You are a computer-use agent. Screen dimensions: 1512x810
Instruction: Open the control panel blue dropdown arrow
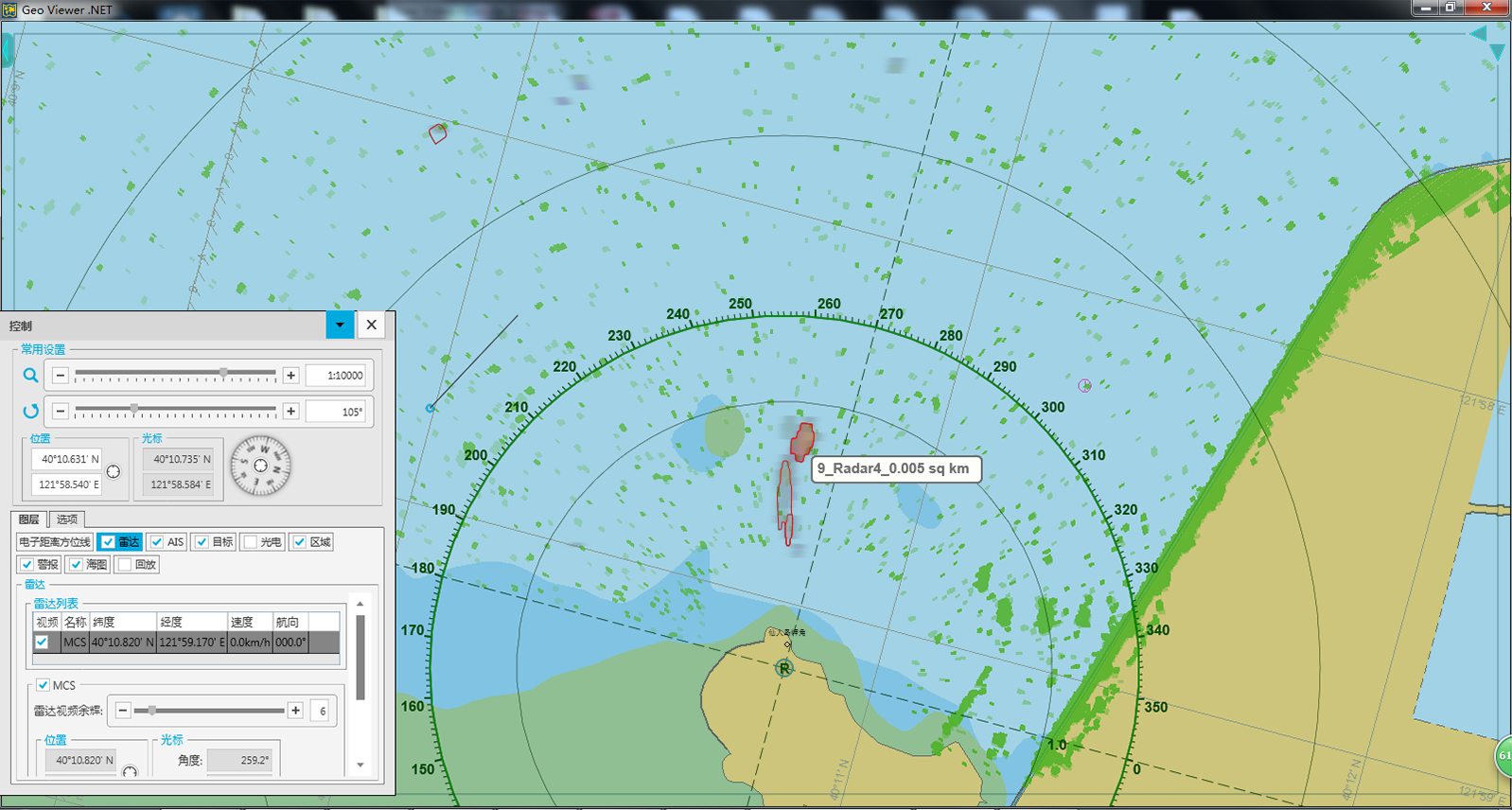(x=340, y=325)
